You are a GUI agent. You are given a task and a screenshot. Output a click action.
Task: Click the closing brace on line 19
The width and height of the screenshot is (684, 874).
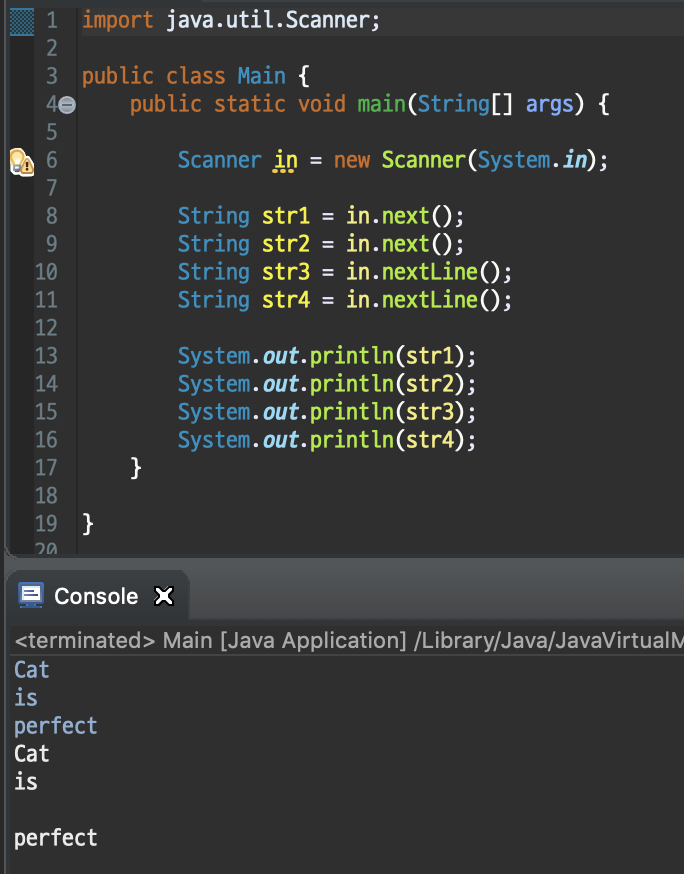88,524
